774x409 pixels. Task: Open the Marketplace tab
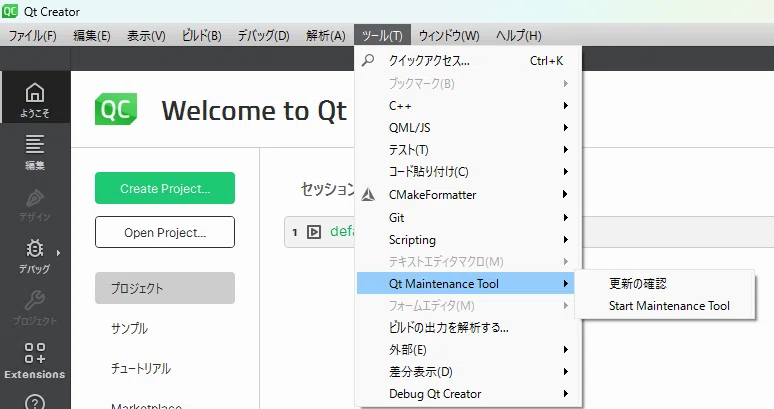(147, 406)
